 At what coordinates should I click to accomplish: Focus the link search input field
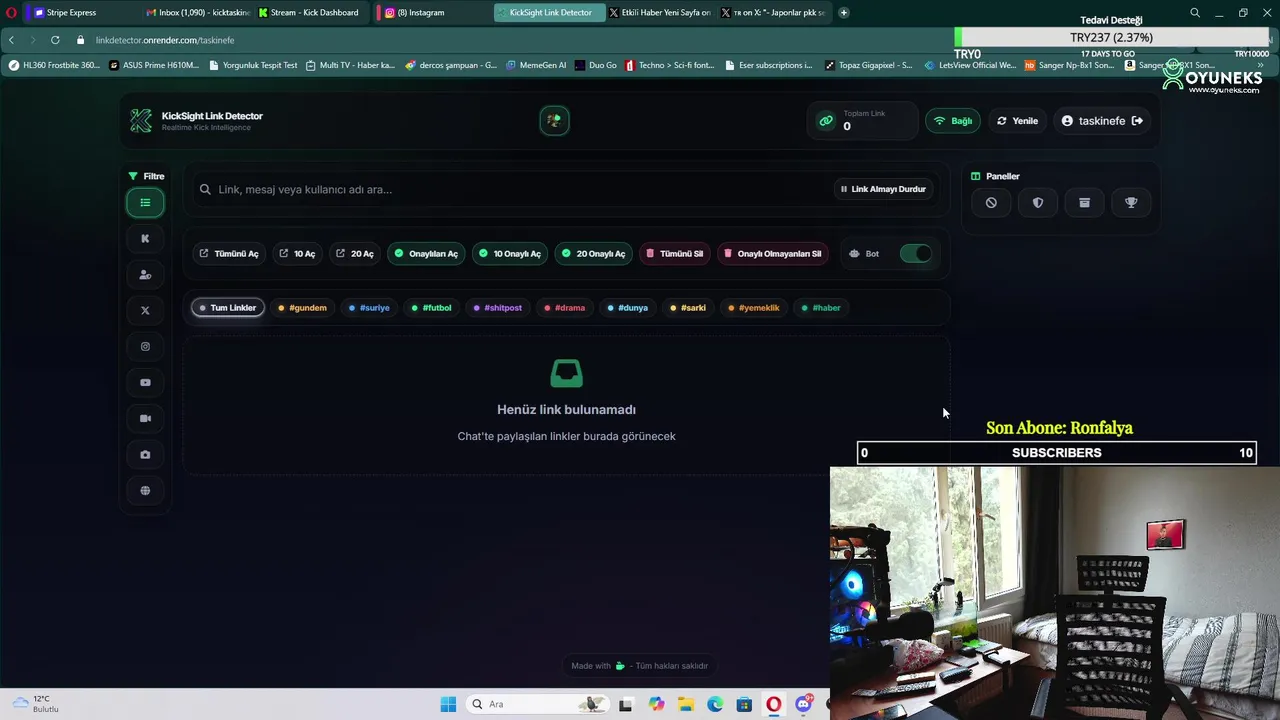click(510, 189)
